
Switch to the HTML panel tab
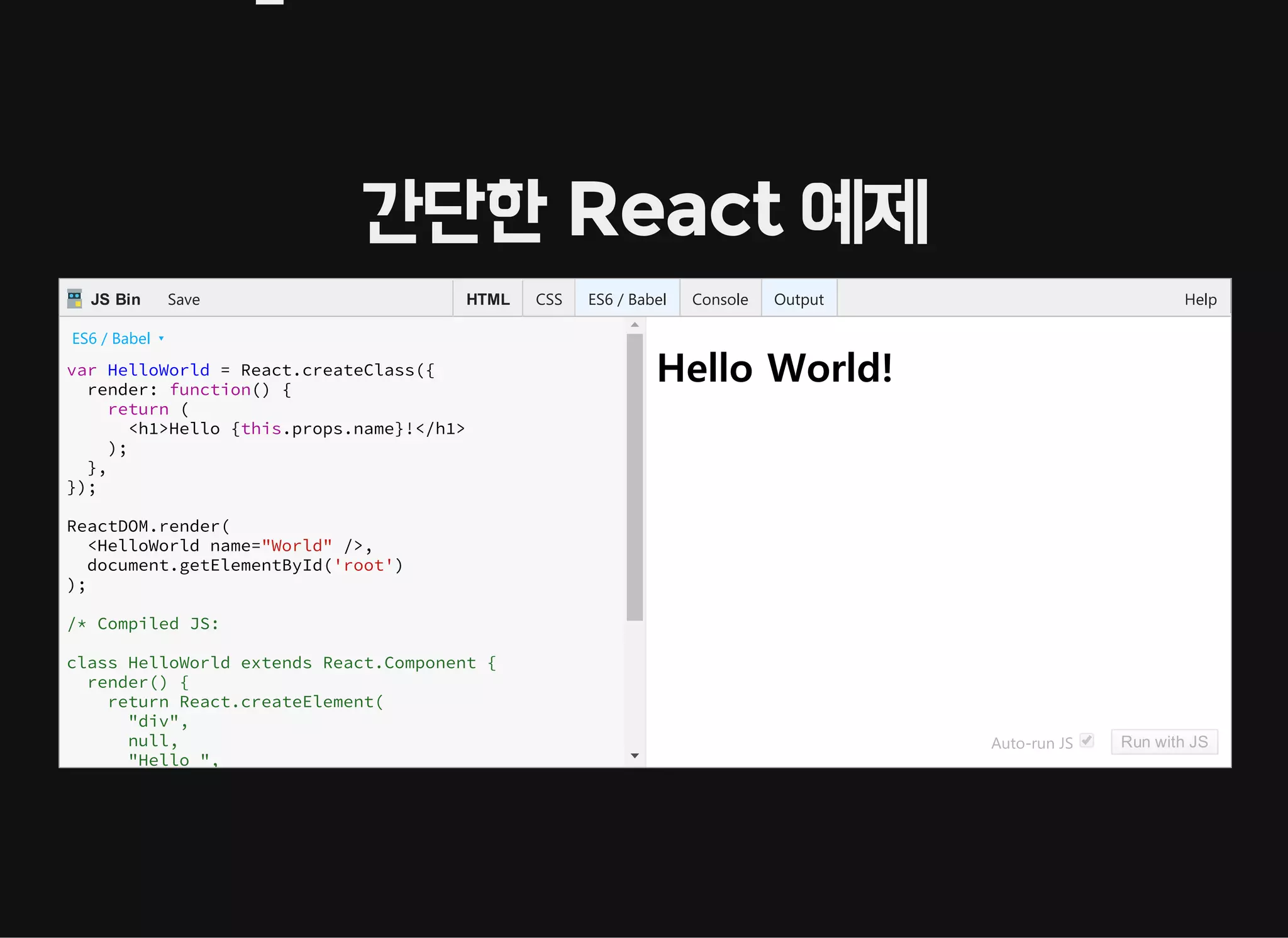pos(488,299)
